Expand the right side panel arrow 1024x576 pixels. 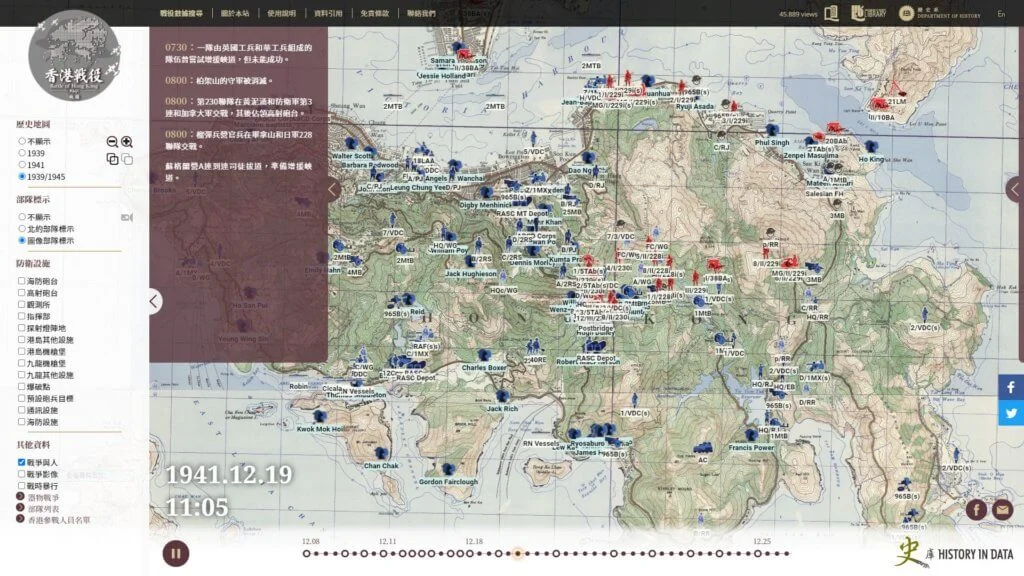point(1015,189)
